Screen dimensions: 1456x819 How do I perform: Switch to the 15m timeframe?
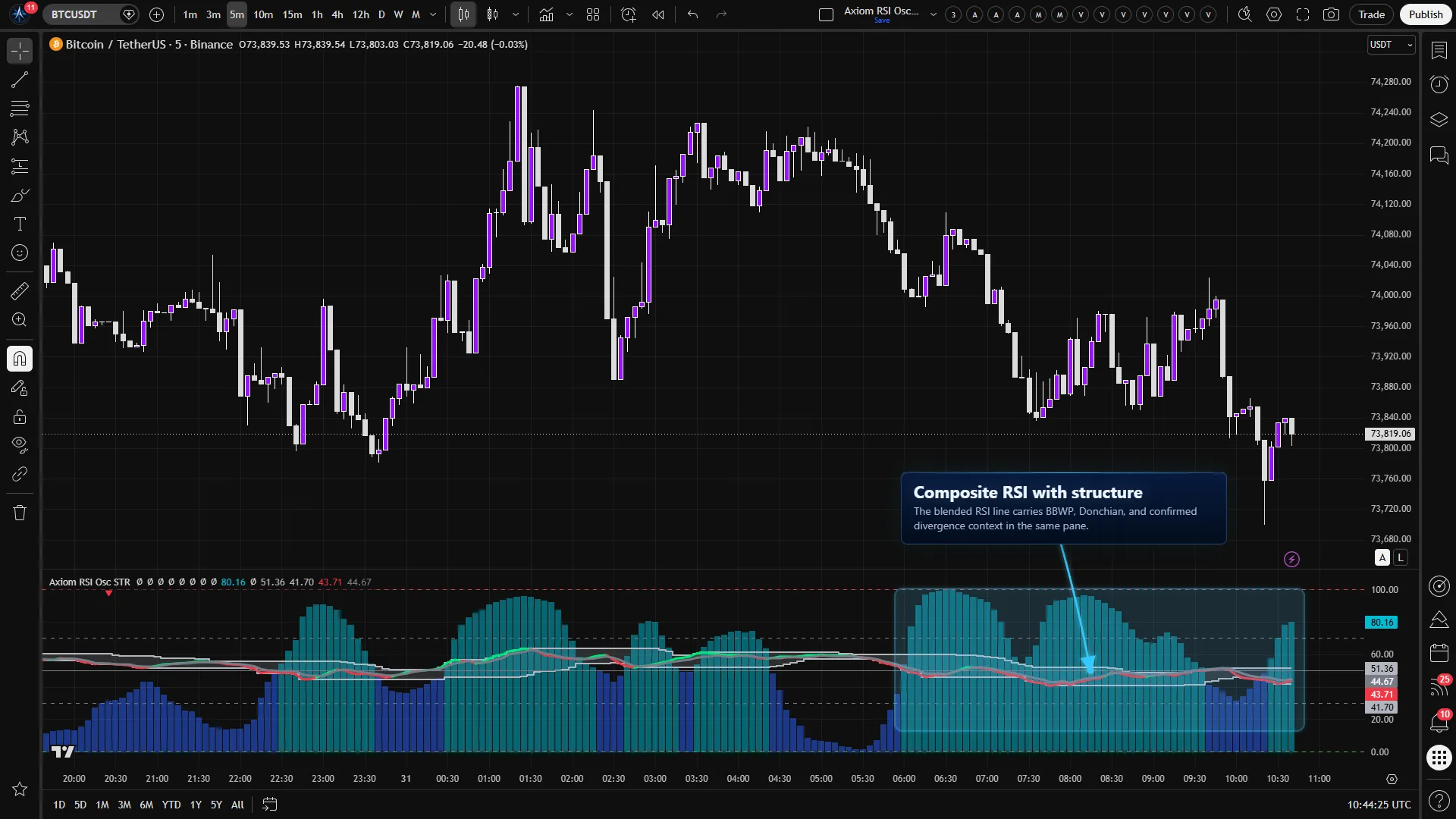pos(292,14)
